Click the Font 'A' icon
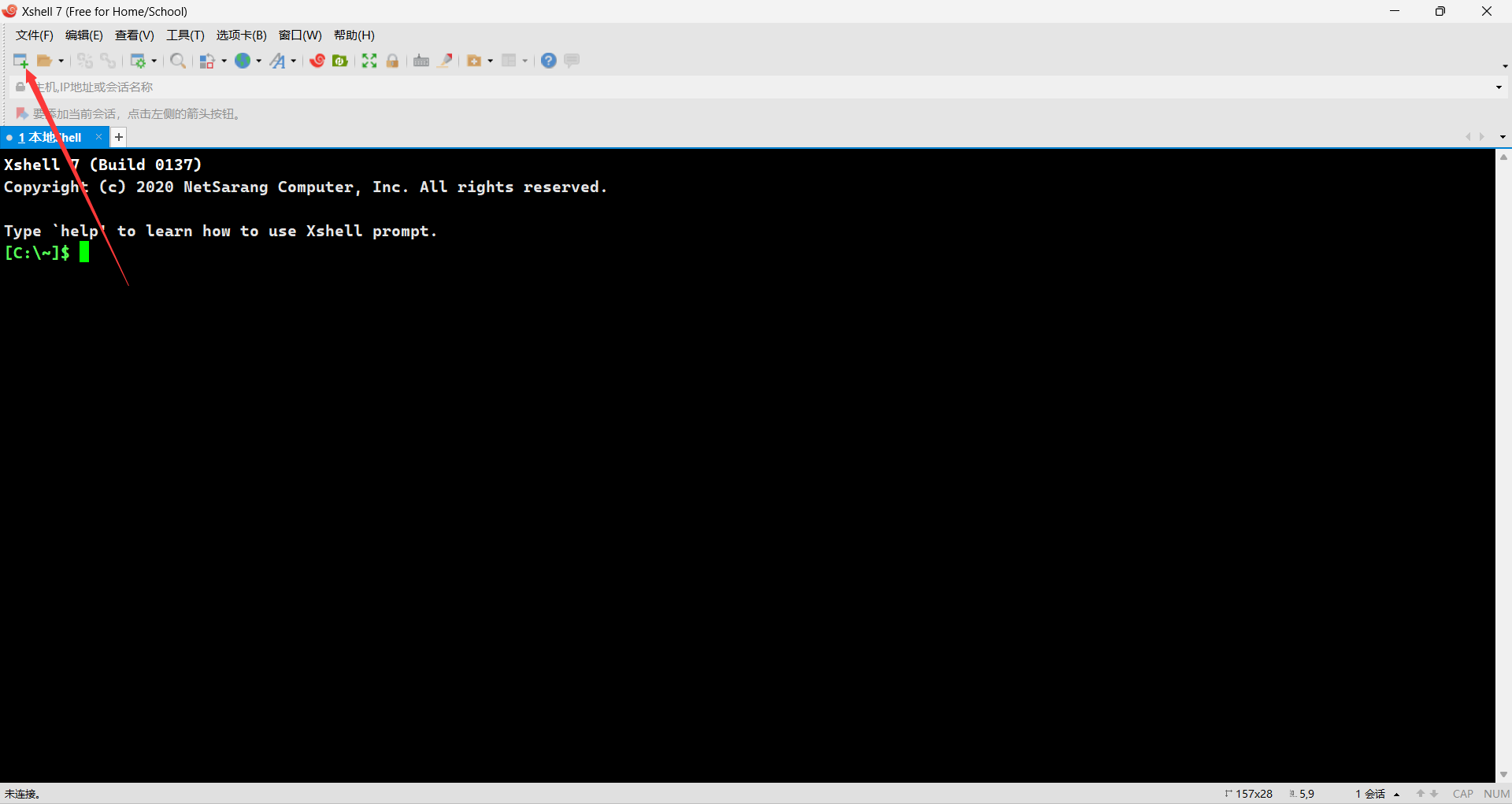This screenshot has width=1512, height=804. tap(278, 61)
